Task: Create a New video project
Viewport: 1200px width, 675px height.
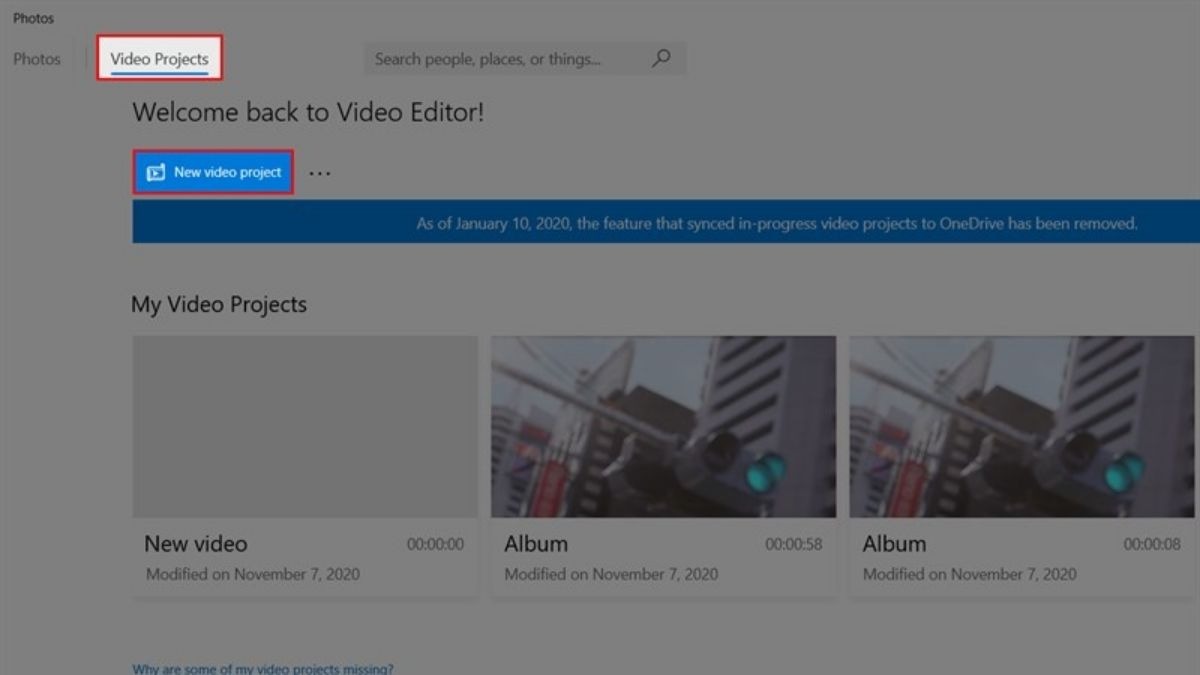Action: 214,172
